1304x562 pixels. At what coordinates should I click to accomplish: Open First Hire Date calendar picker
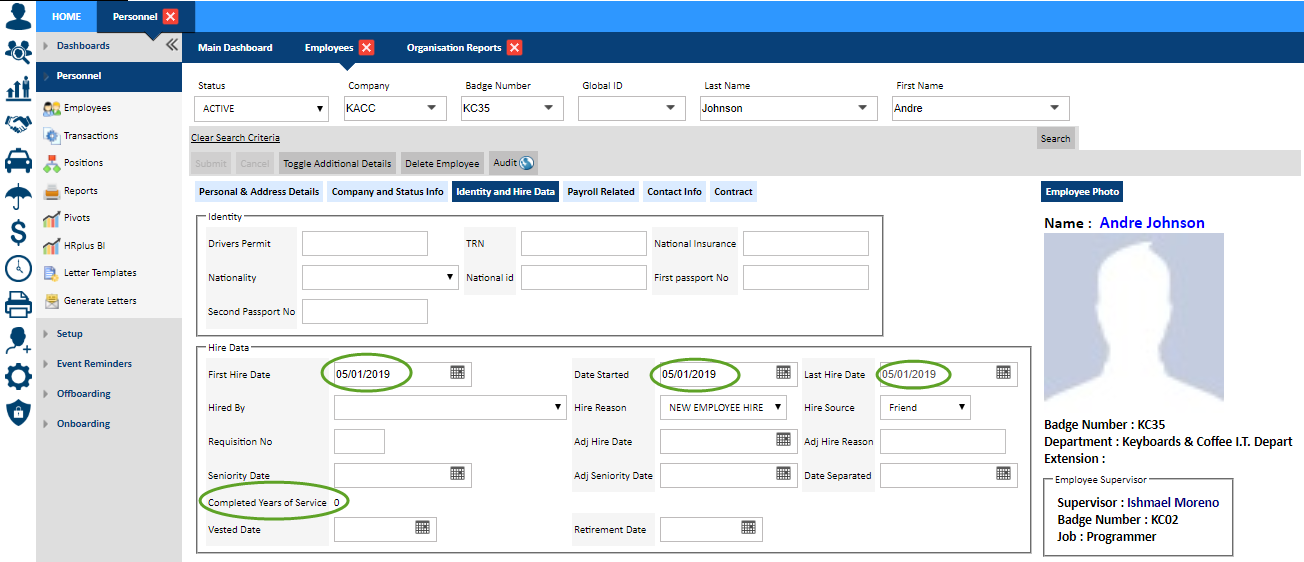tap(457, 373)
